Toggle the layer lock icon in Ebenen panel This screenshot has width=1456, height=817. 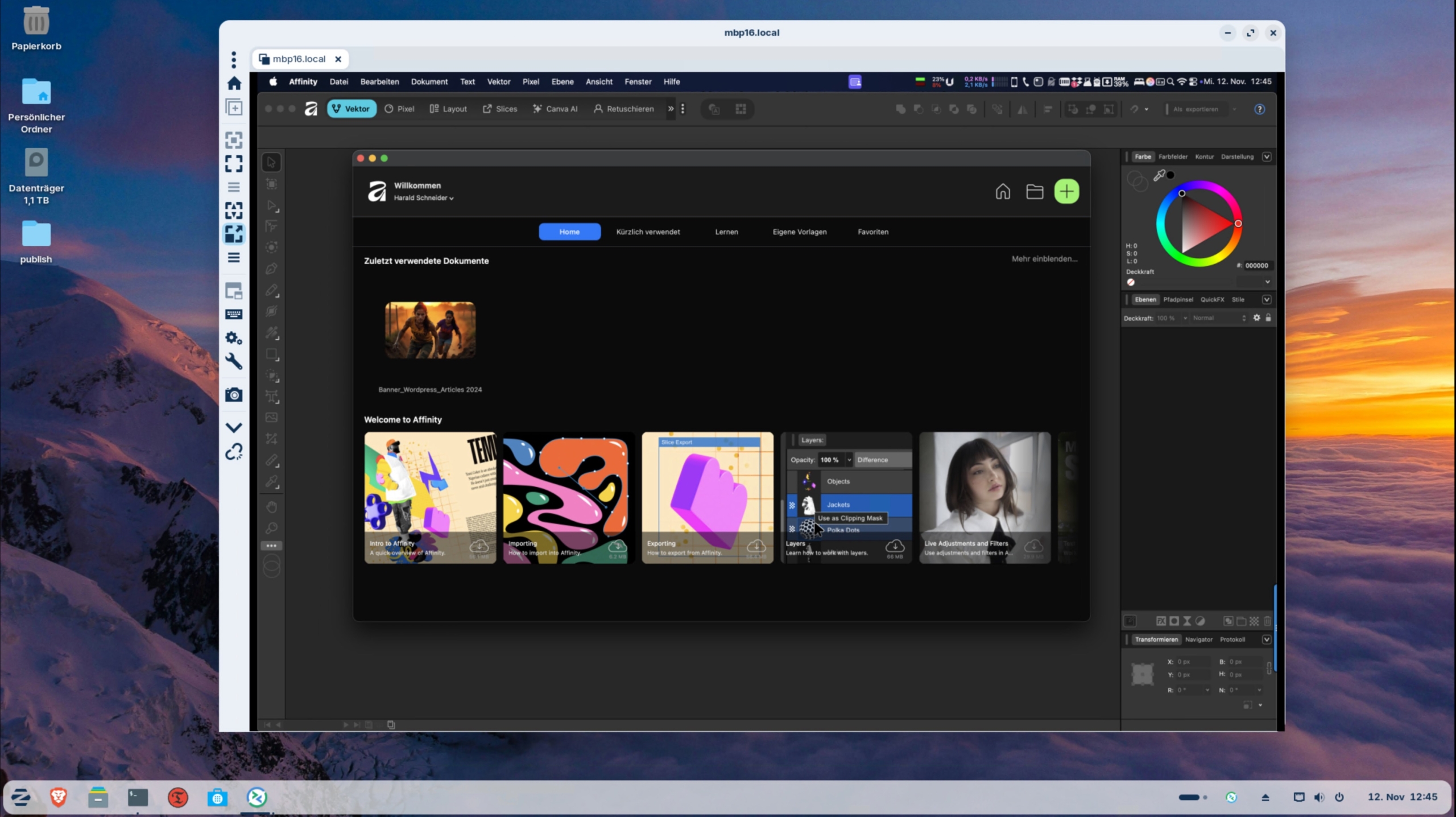(x=1268, y=318)
